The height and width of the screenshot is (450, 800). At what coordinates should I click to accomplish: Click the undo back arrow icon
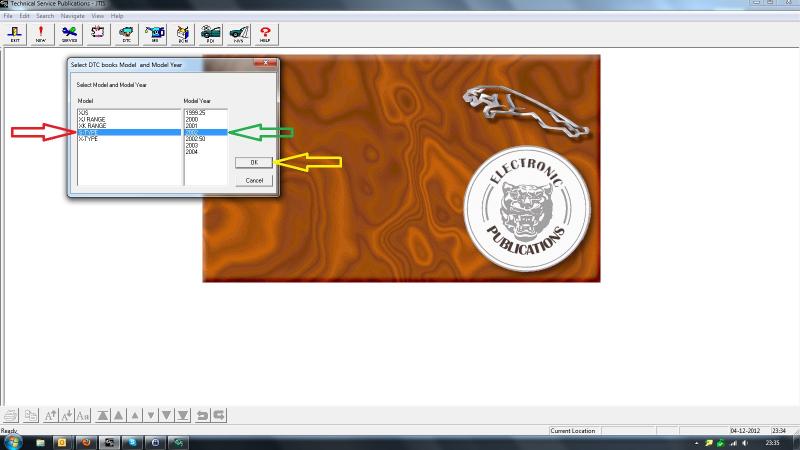[x=202, y=415]
